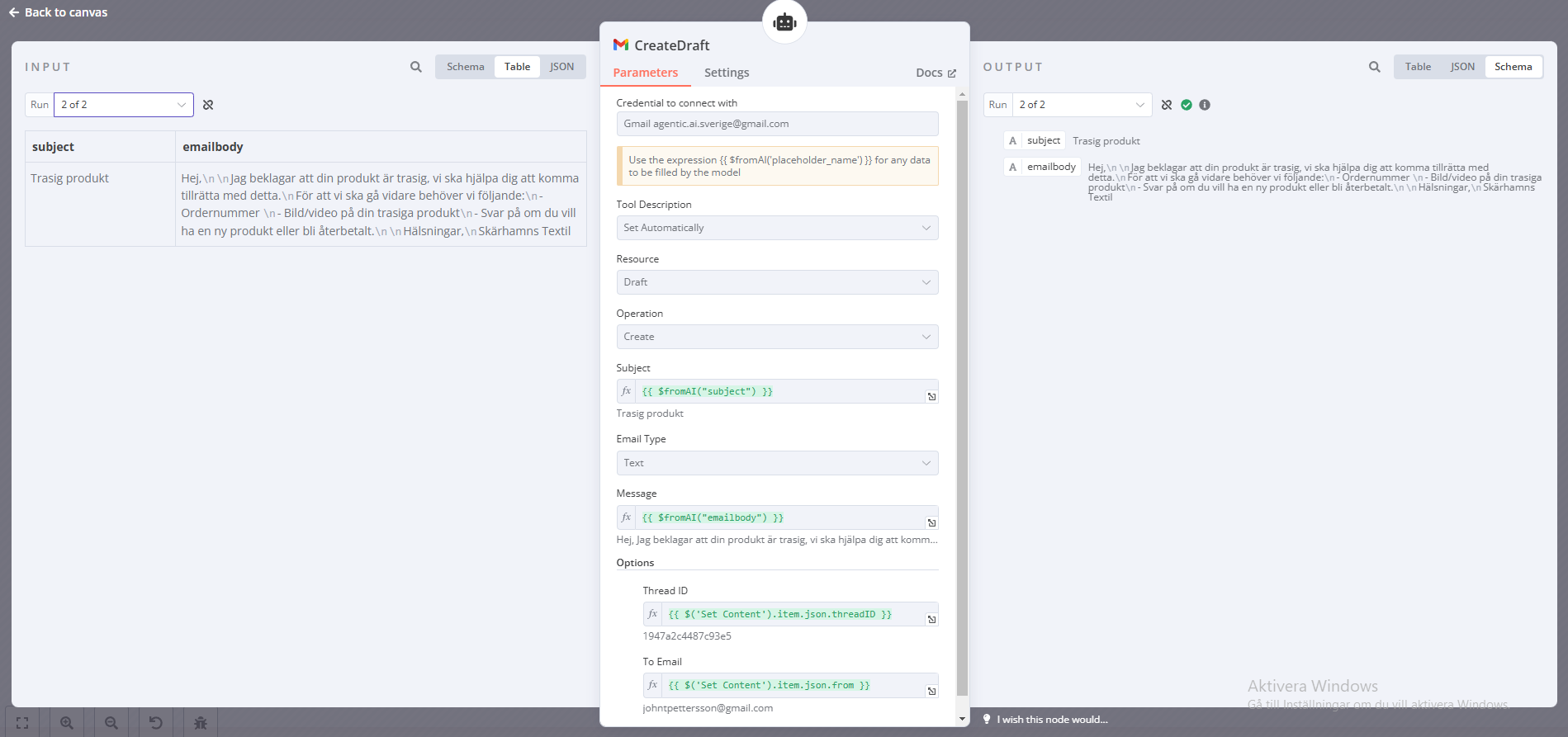Open the Parameters tab
Viewport: 1568px width, 737px height.
click(646, 73)
